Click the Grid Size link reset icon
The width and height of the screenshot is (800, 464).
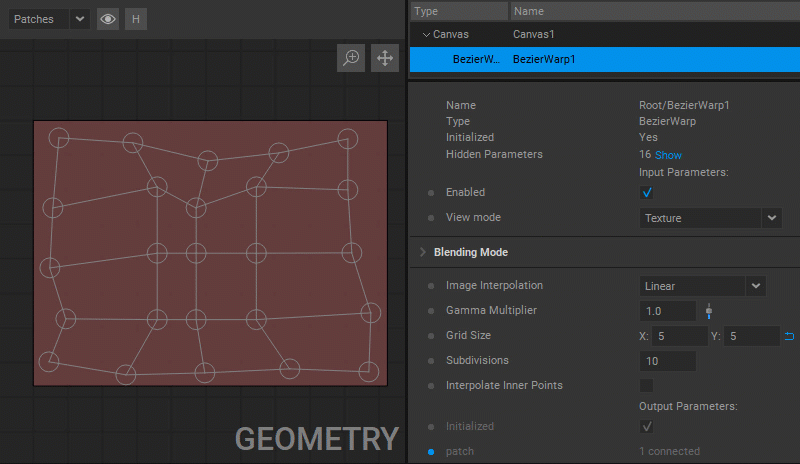pos(789,336)
